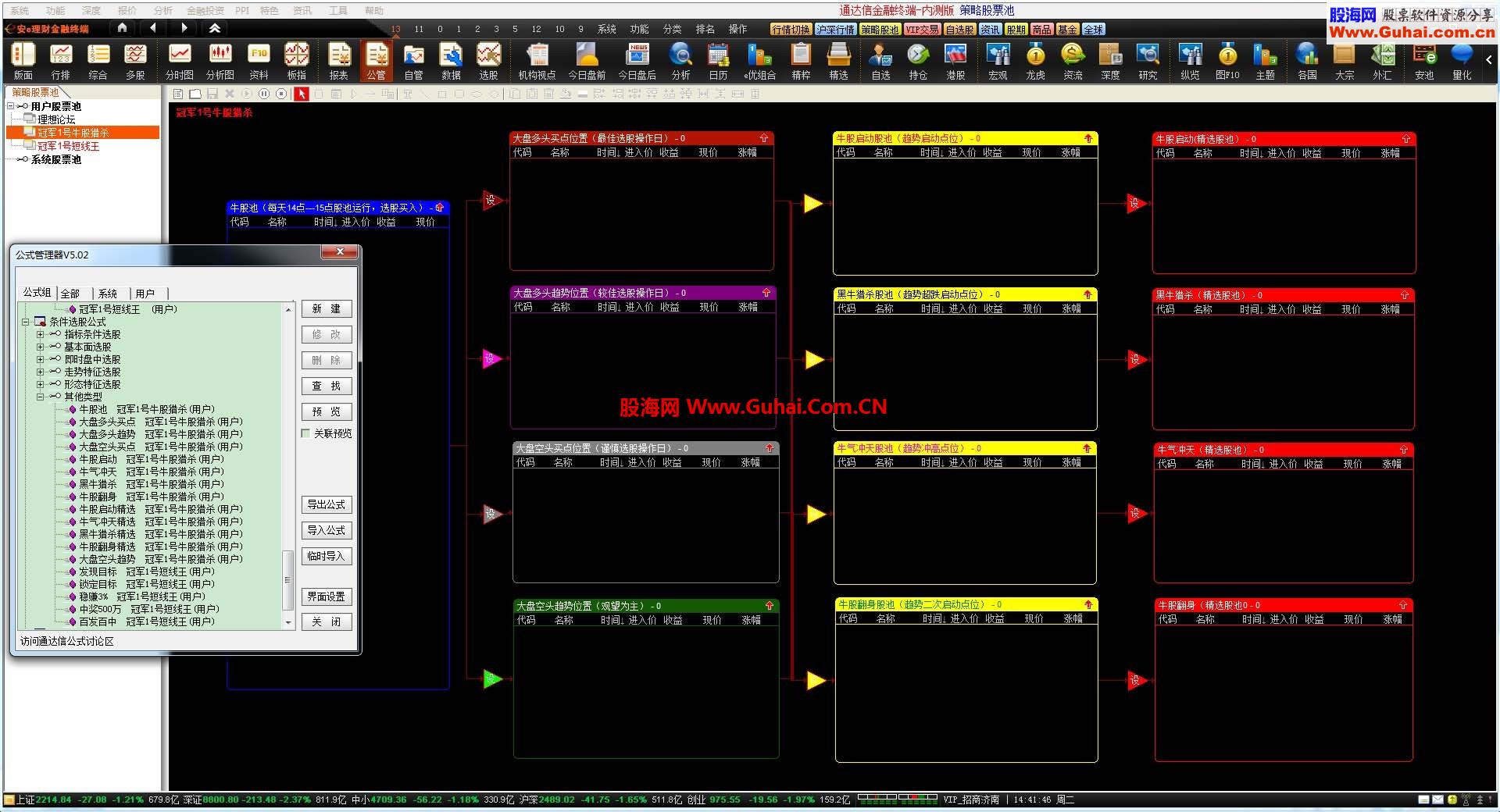The image size is (1500, 812).
Task: Open the 今日盘前 icon
Action: click(x=587, y=61)
